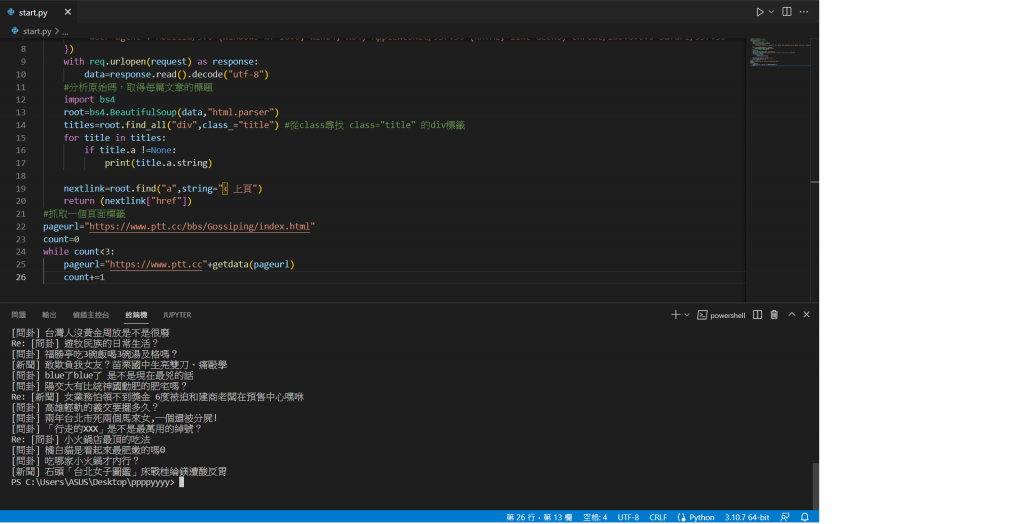Open notifications bell in status bar
This screenshot has height=524, width=1024.
805,517
